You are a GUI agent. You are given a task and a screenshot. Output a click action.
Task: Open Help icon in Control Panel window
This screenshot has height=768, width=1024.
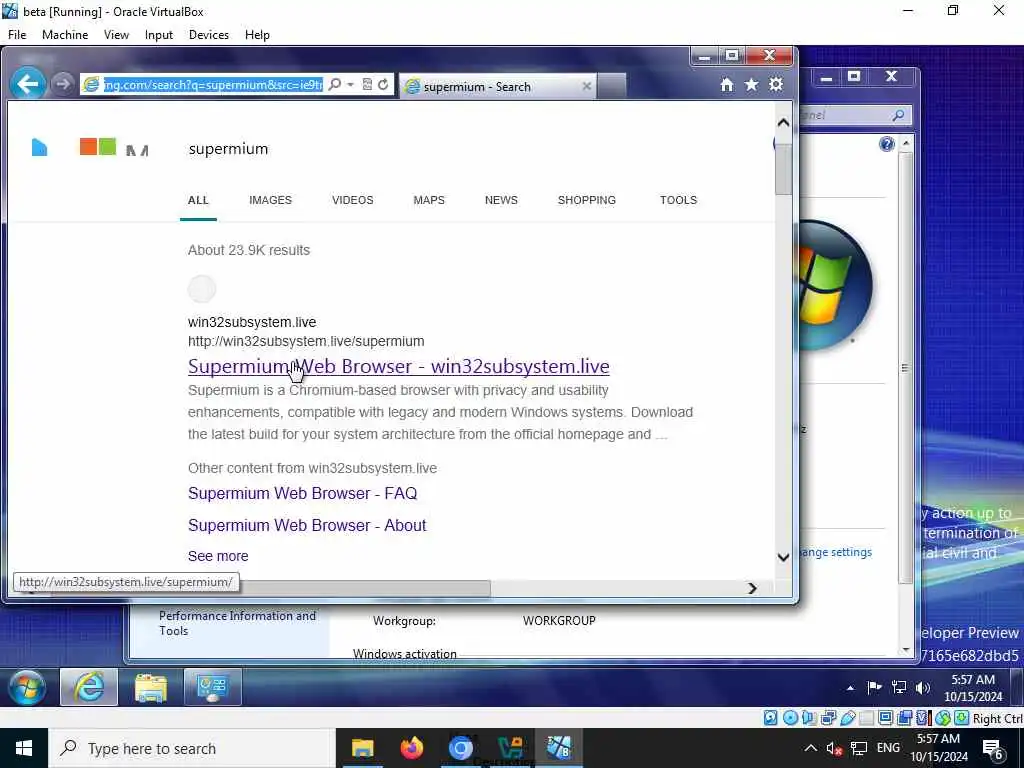(x=886, y=144)
